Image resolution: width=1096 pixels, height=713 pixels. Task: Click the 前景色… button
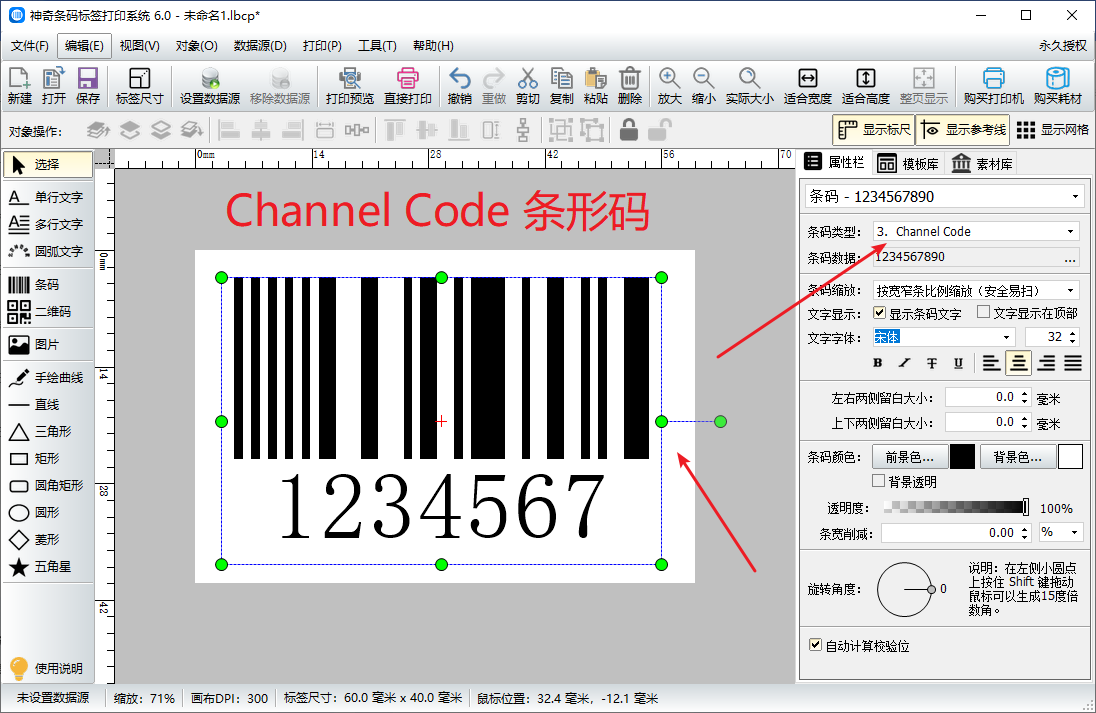(x=910, y=457)
